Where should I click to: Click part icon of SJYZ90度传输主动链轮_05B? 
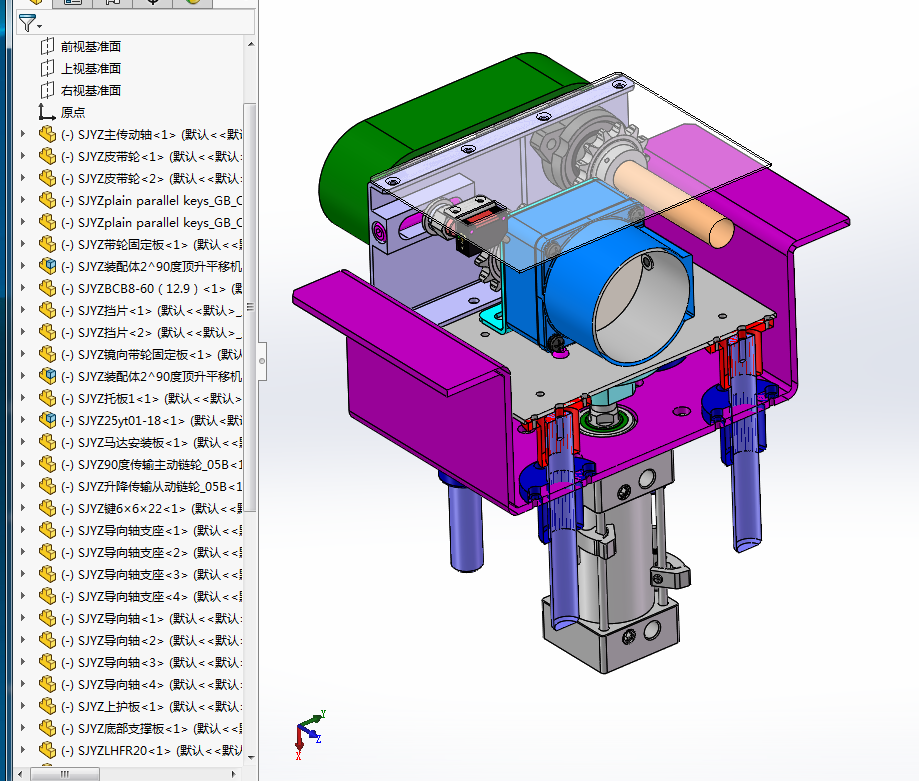click(47, 465)
